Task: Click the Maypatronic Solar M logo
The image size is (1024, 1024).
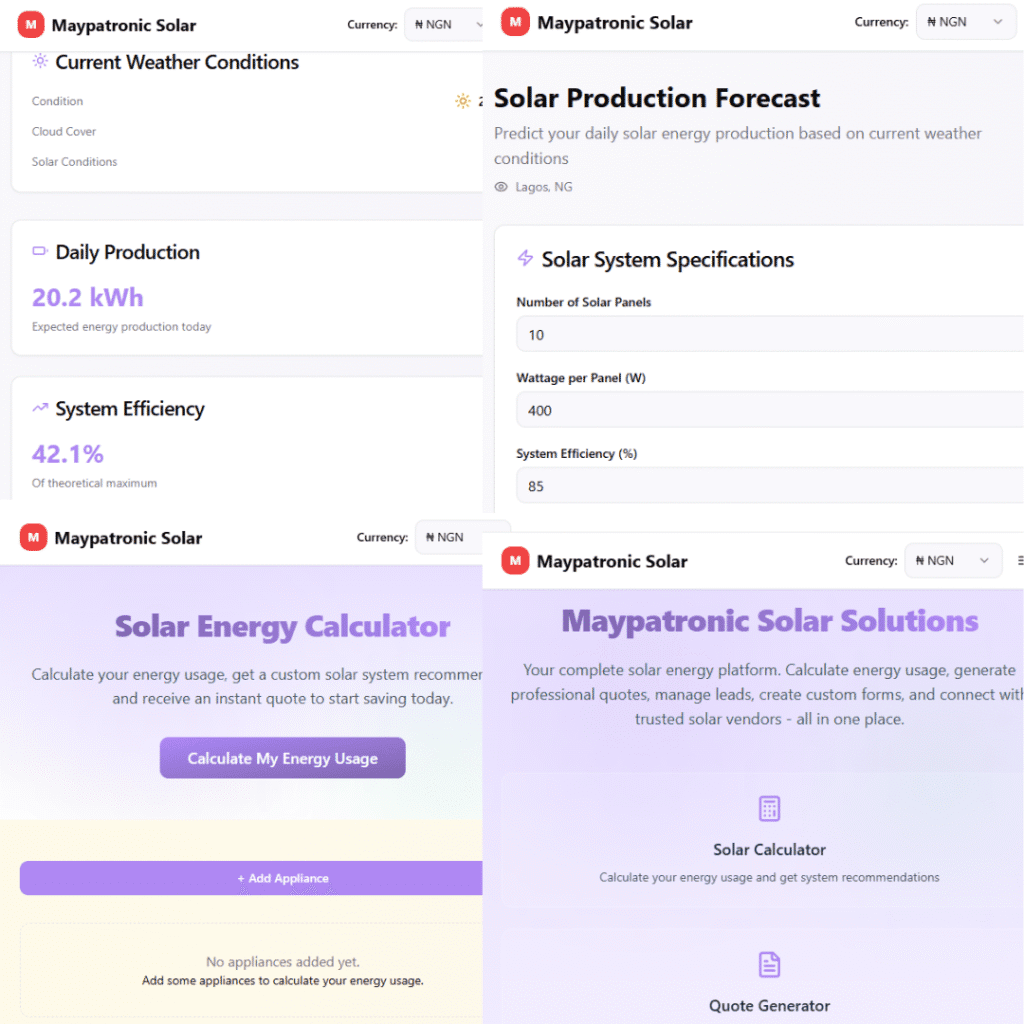Action: pos(31,22)
